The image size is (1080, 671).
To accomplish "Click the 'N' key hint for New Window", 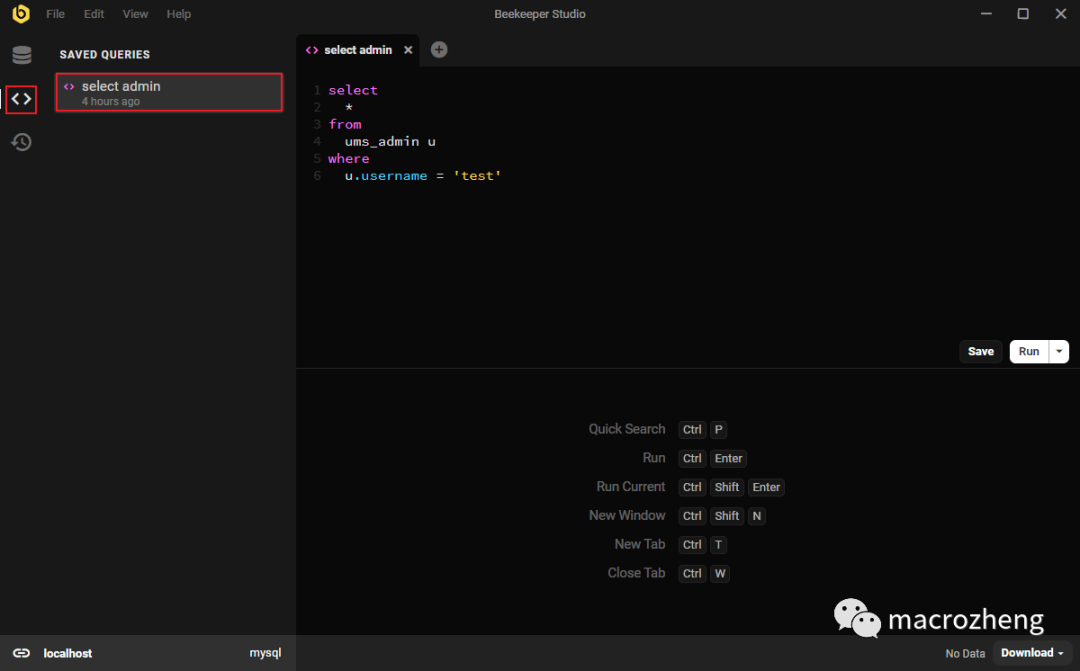I will pos(756,516).
